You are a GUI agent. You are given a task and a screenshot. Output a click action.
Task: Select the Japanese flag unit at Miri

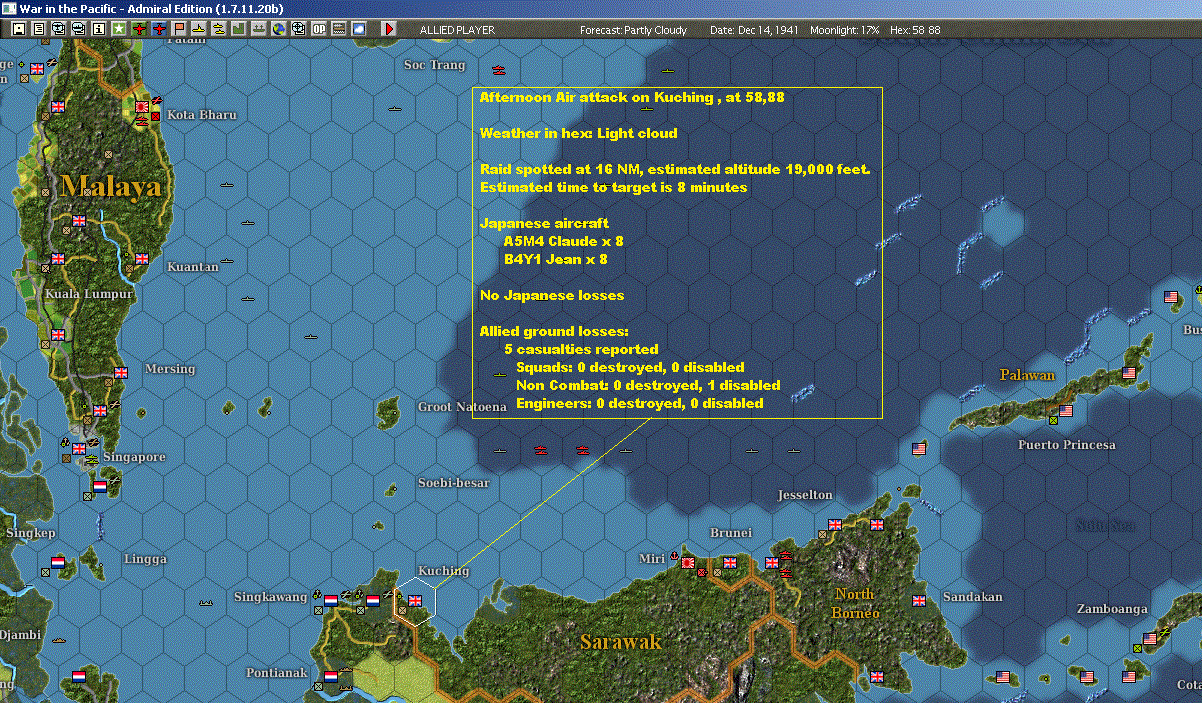click(688, 563)
